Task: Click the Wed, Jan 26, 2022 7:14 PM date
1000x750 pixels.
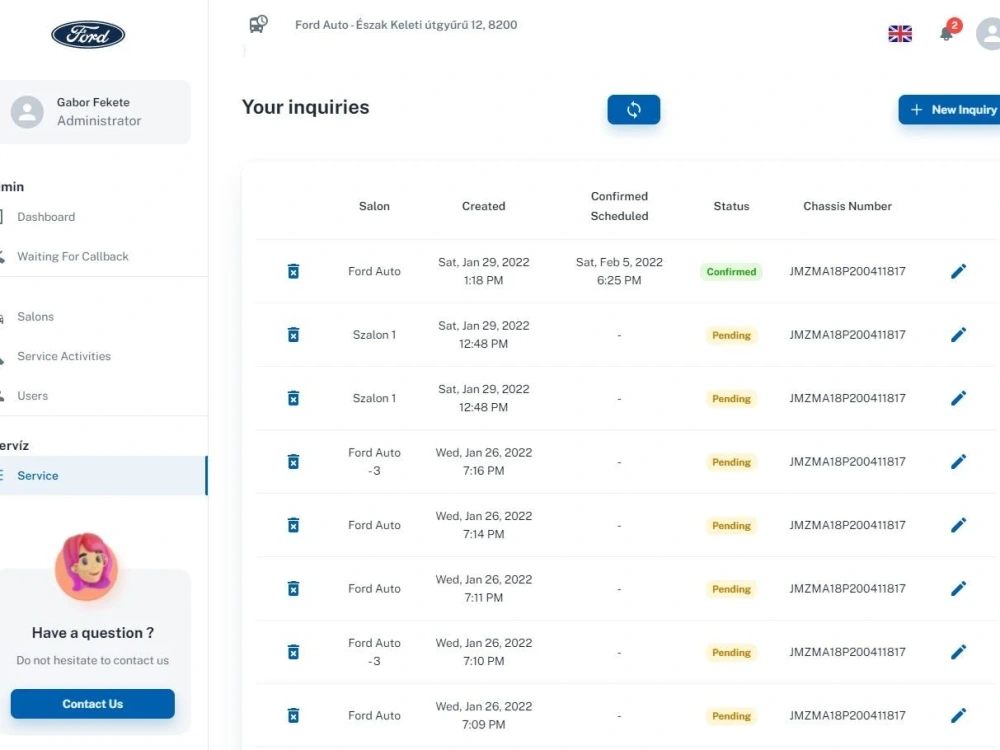Action: [x=483, y=525]
